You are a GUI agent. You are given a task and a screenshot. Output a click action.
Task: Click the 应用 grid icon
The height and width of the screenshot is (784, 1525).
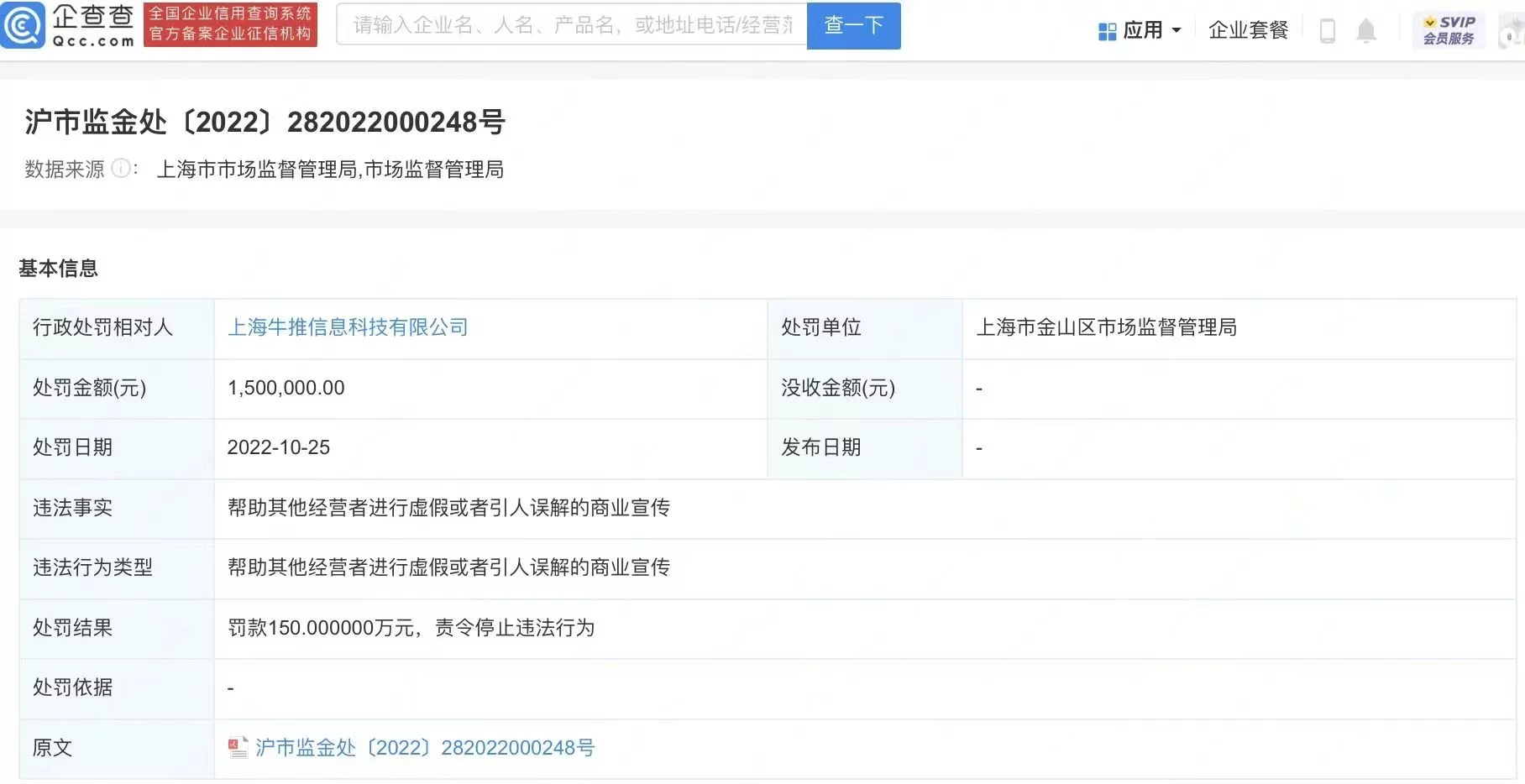(1107, 31)
